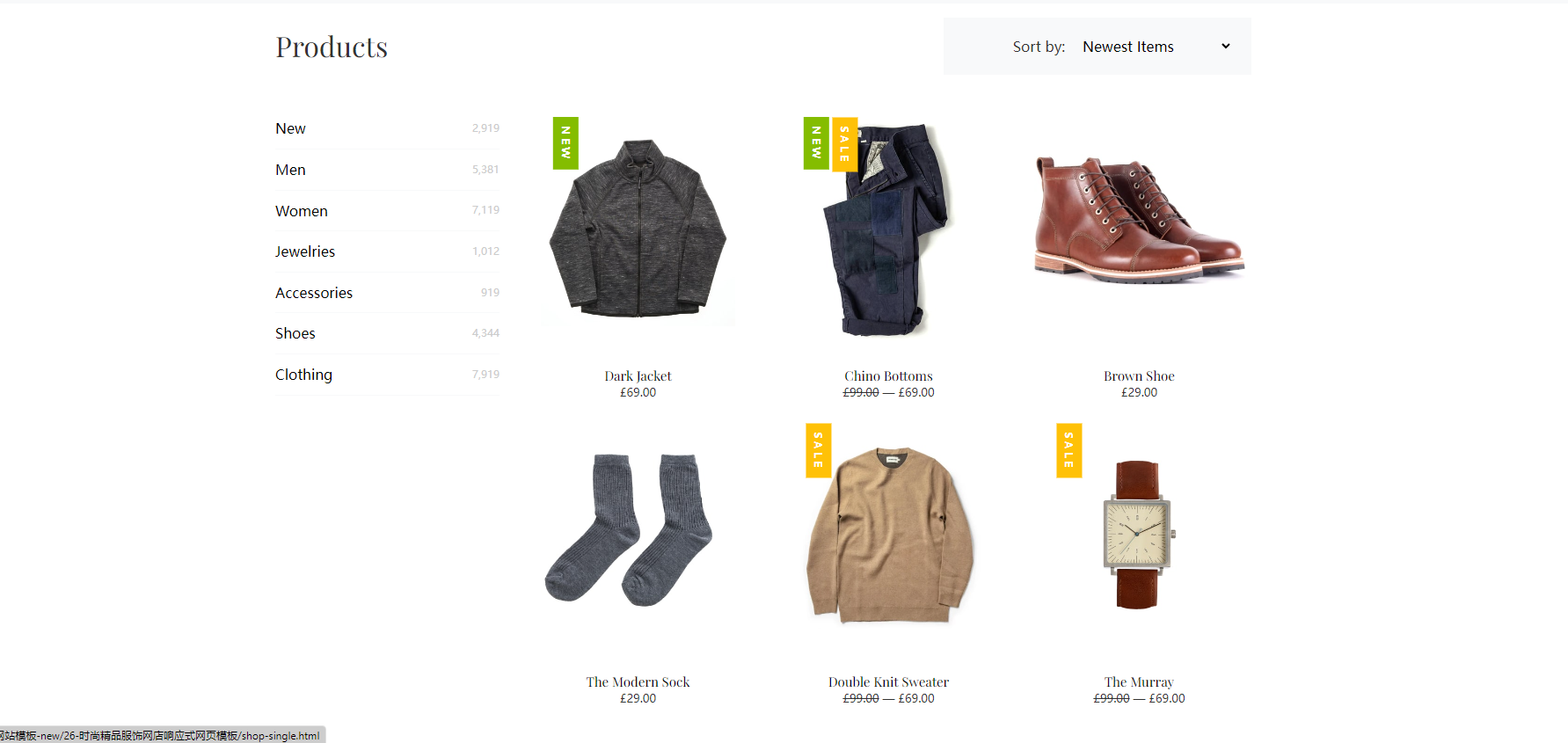Click the green NEW badge on Dark Jacket
Viewport: 1568px width, 743px height.
coord(565,143)
